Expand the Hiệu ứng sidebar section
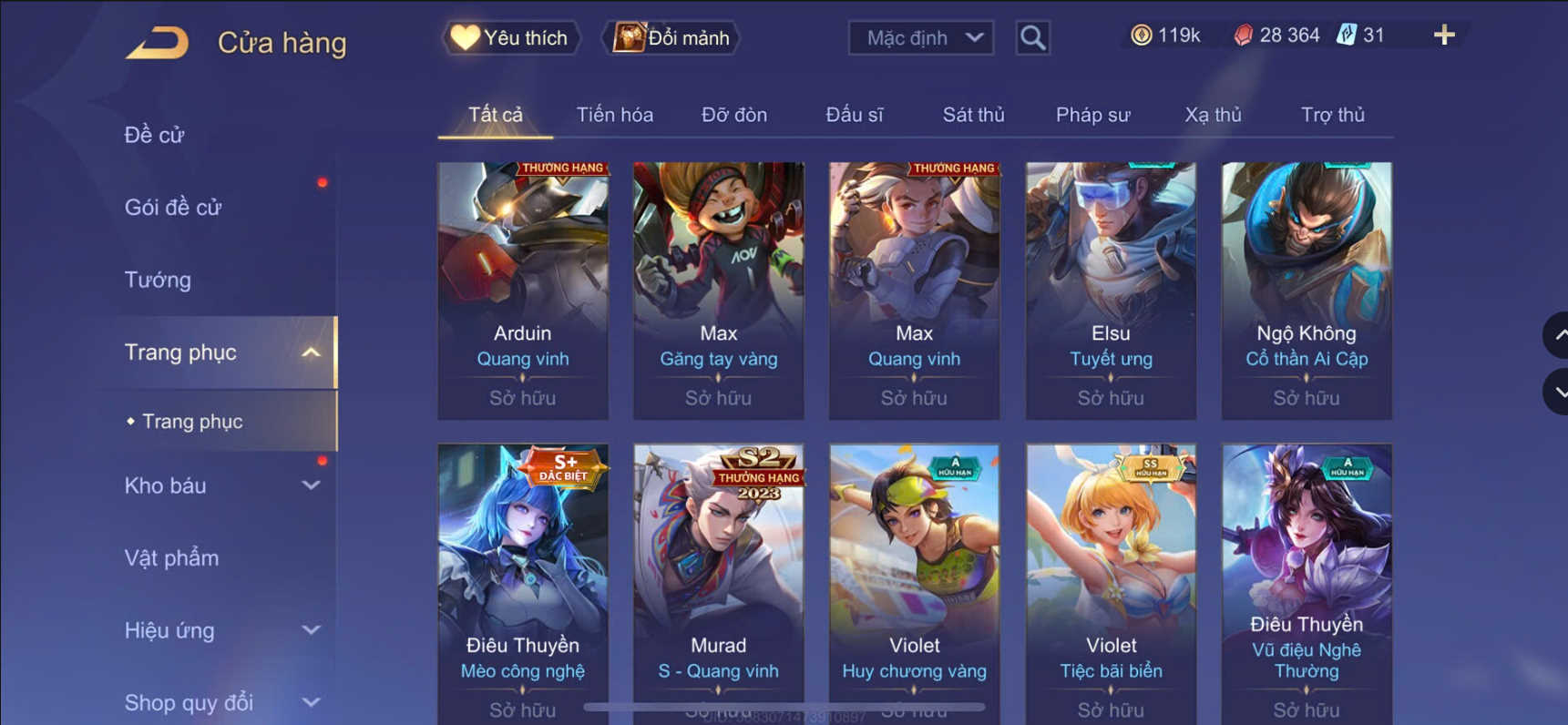This screenshot has width=1568, height=725. 311,630
